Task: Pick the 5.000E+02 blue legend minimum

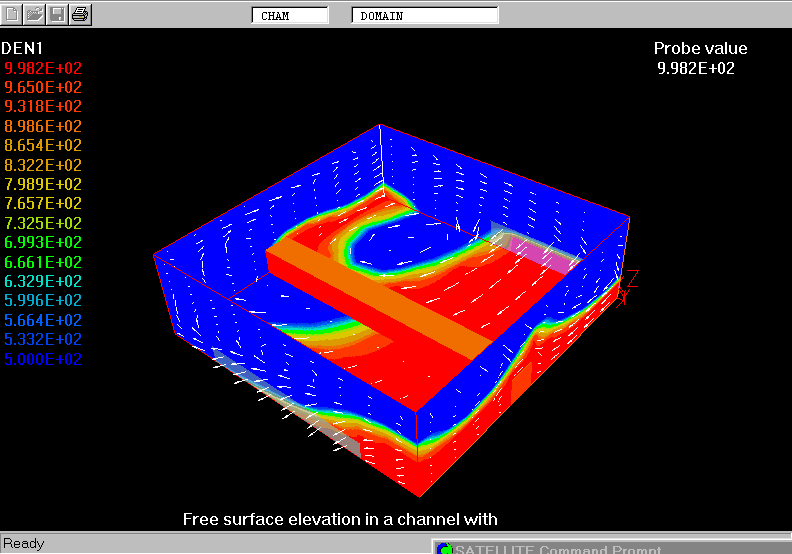Action: [43, 360]
